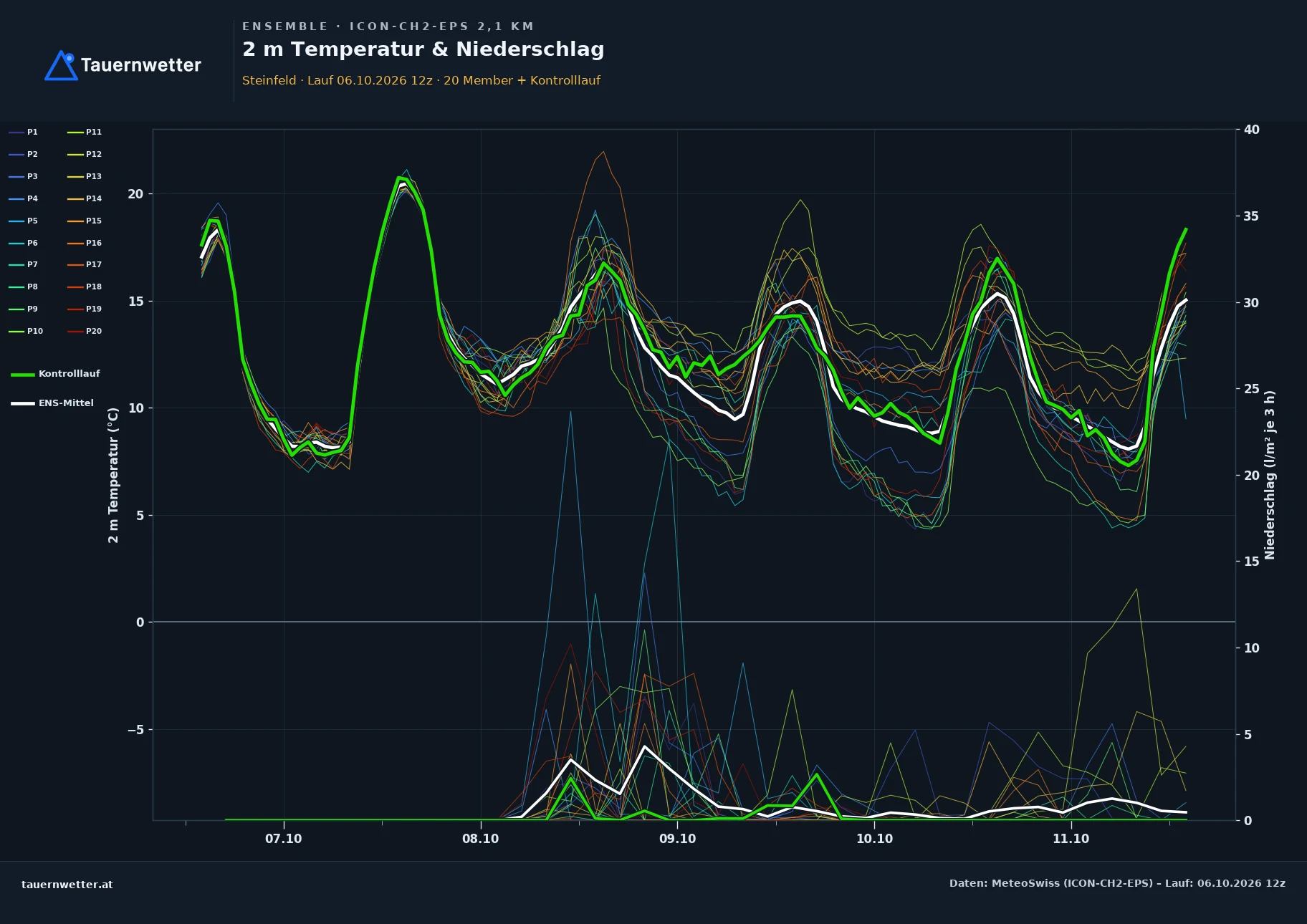Select the P8 legend entry
The height and width of the screenshot is (924, 1307).
coord(24,287)
